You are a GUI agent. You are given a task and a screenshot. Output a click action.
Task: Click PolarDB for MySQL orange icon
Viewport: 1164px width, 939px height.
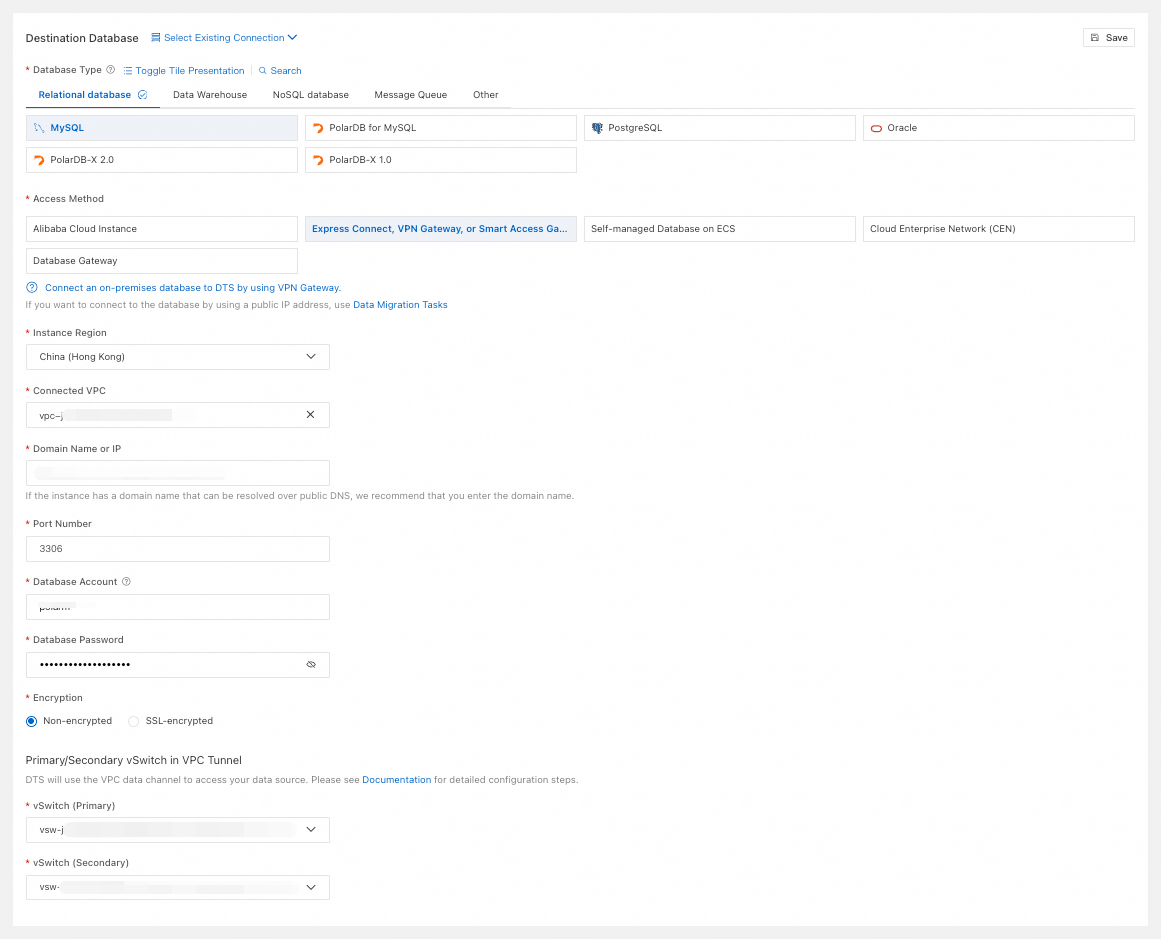point(319,128)
